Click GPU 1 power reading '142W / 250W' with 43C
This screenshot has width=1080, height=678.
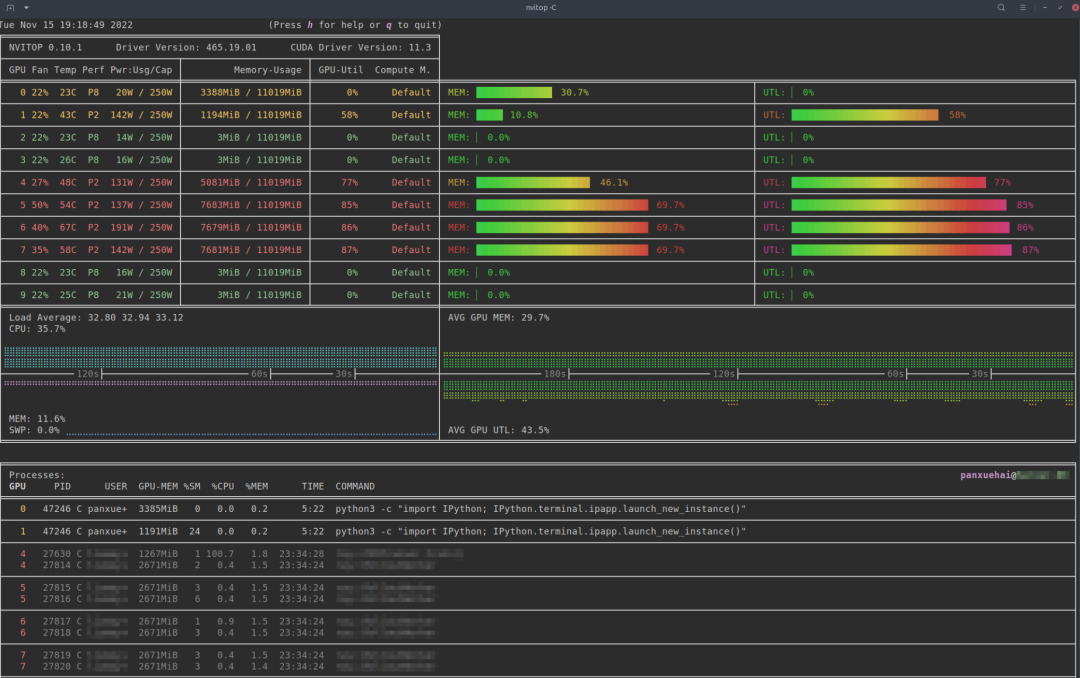coord(141,115)
